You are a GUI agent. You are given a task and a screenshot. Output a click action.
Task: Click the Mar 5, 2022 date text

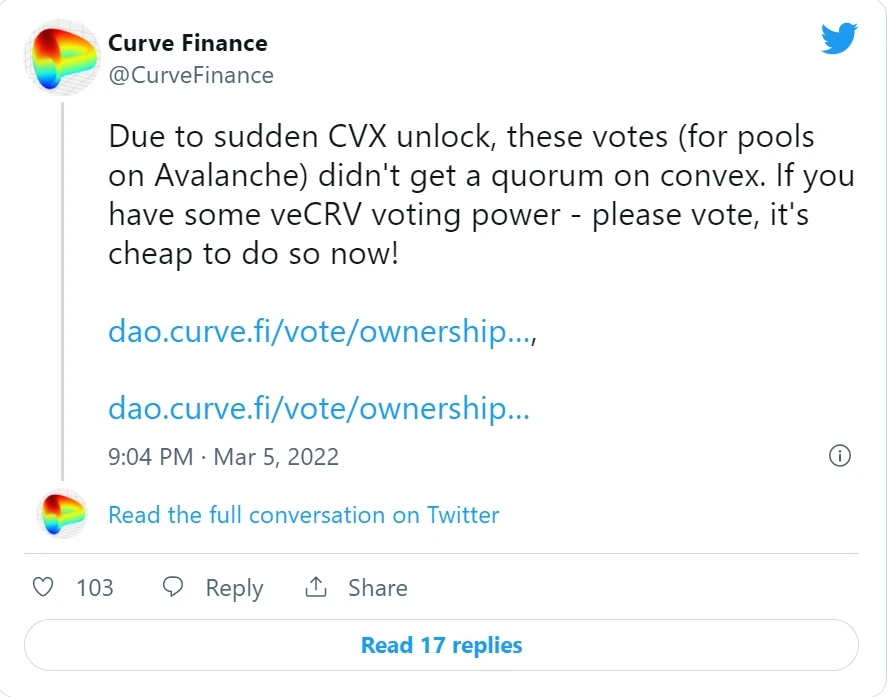tap(276, 457)
